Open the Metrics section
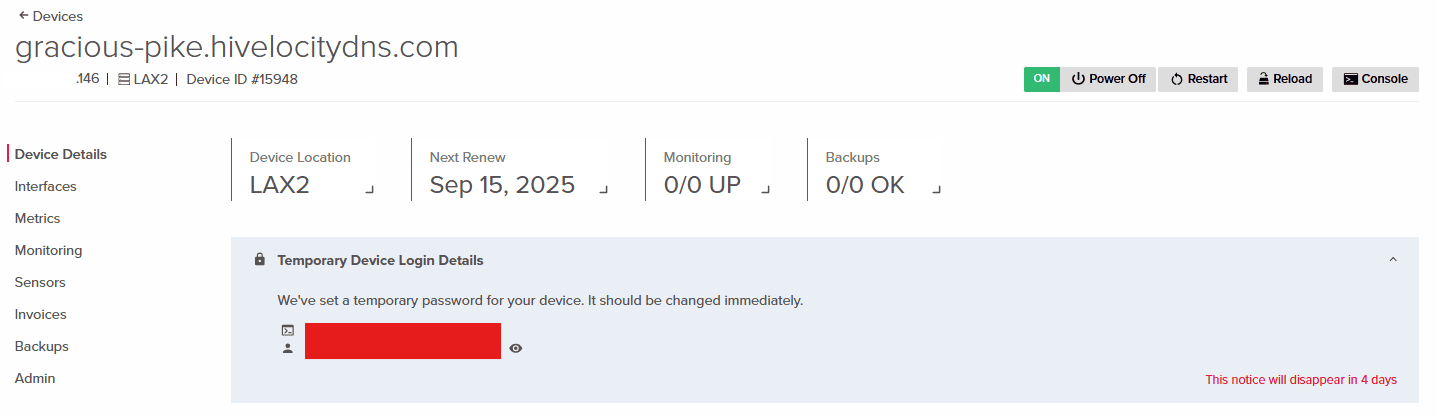Image resolution: width=1437 pixels, height=416 pixels. 38,219
